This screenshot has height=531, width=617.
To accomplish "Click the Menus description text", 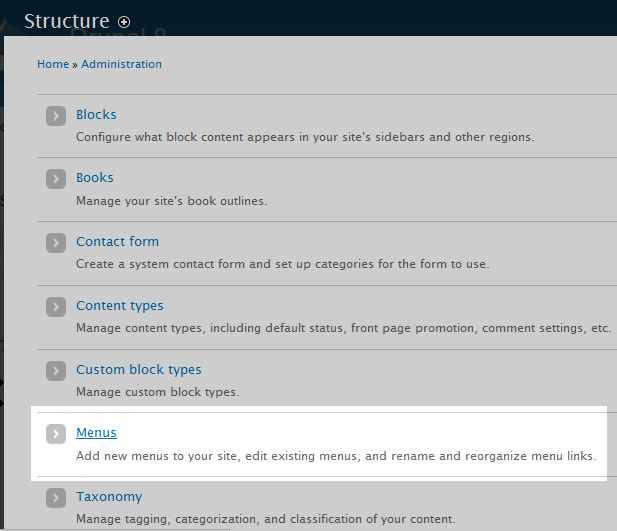I will (335, 456).
